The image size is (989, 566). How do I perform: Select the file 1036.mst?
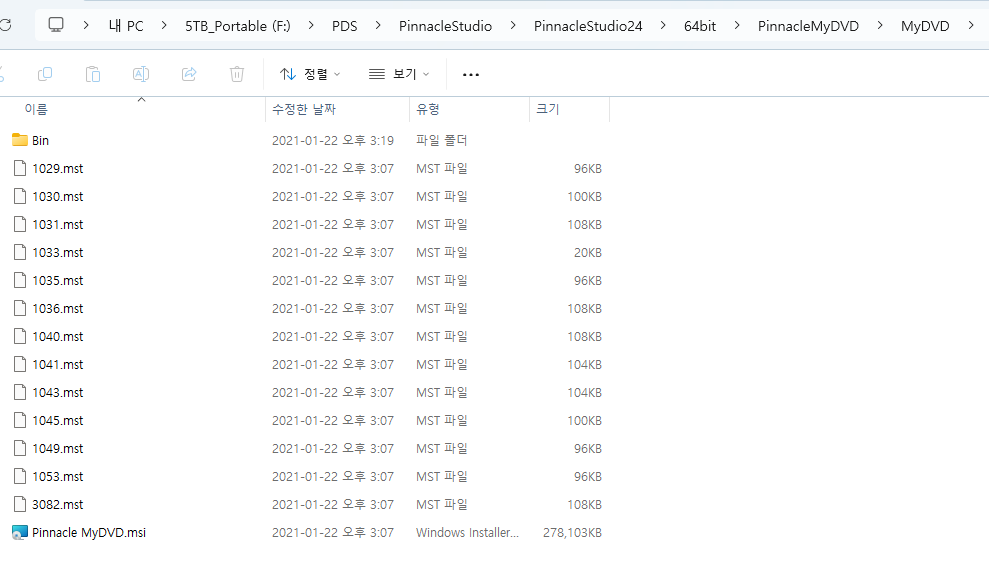(57, 309)
